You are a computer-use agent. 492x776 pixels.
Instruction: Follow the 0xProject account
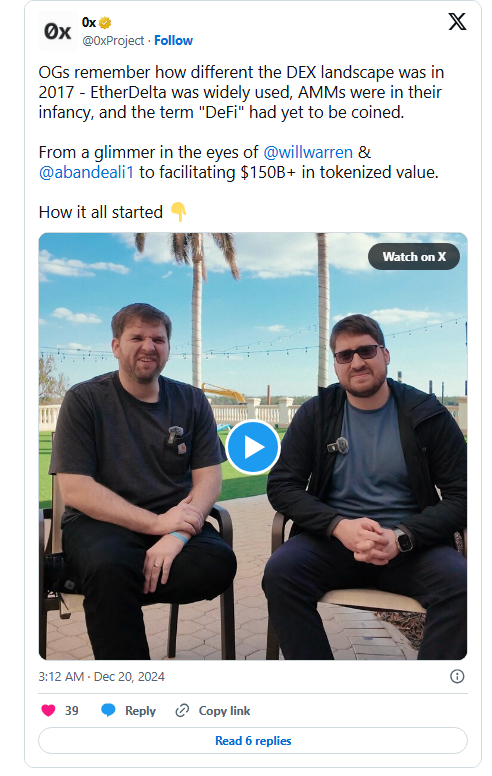click(x=173, y=41)
